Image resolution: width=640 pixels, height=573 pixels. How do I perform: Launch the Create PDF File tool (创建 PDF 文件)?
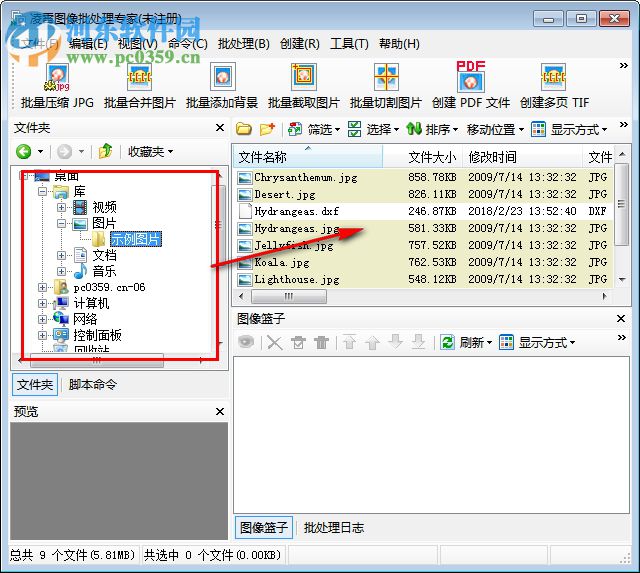pos(471,86)
